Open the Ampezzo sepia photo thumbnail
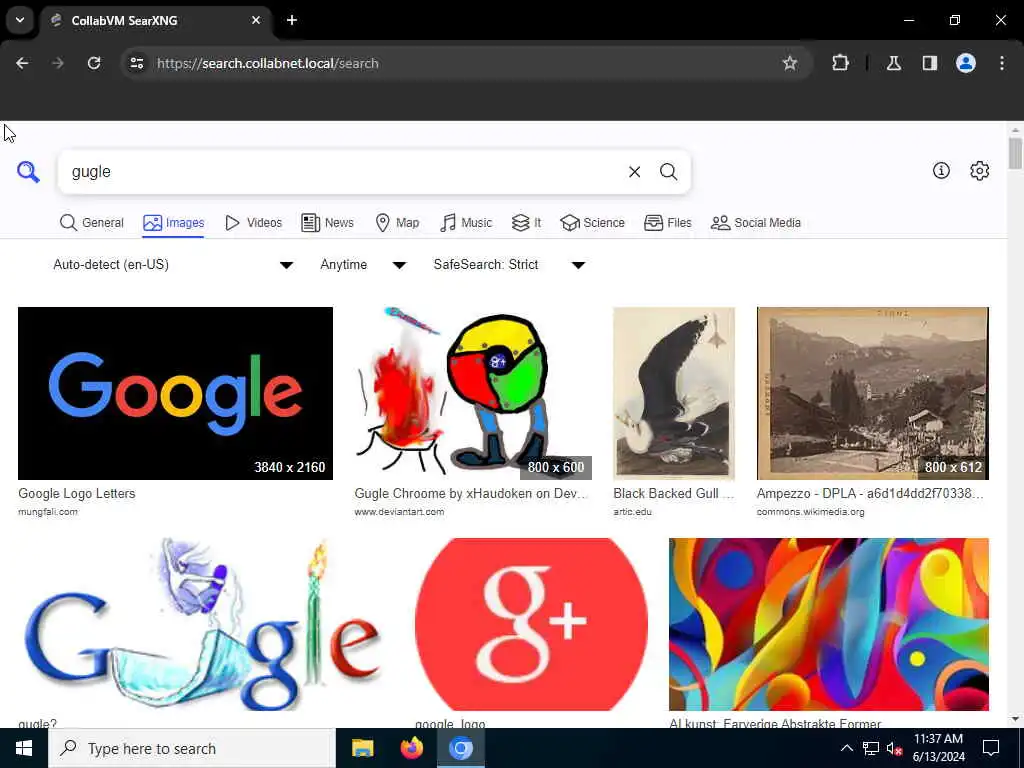Image resolution: width=1024 pixels, height=768 pixels. [x=872, y=393]
